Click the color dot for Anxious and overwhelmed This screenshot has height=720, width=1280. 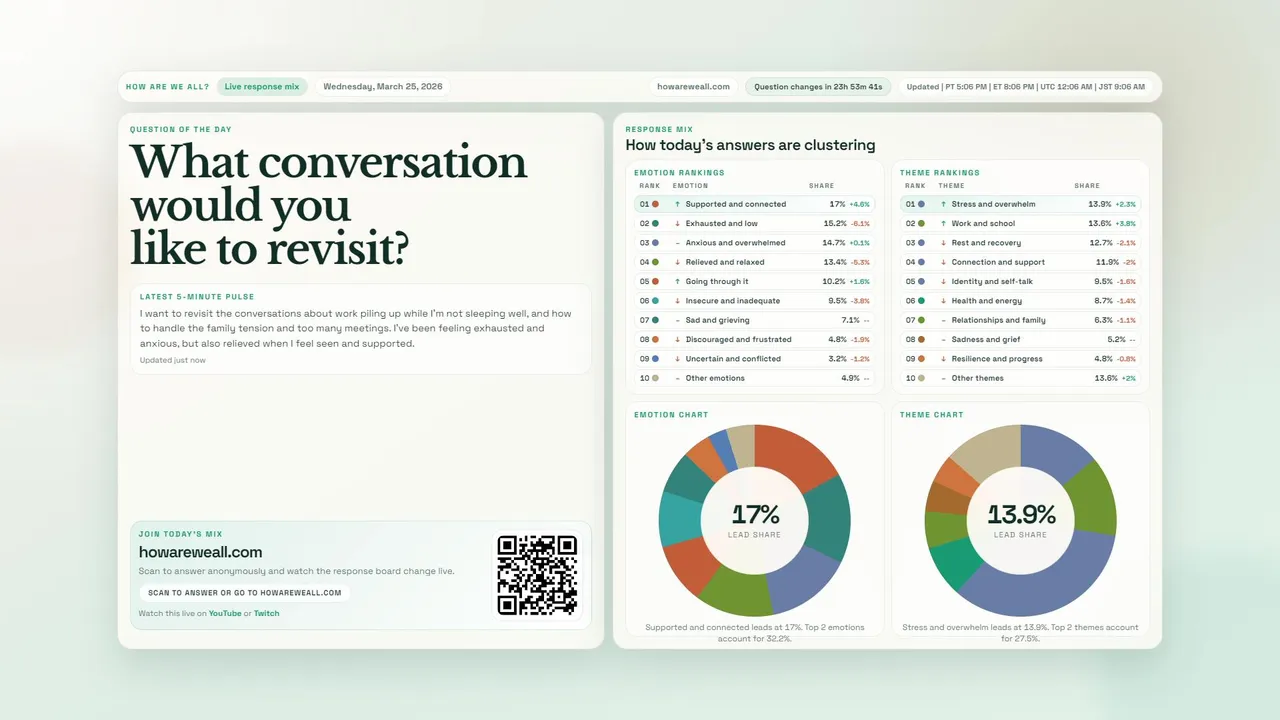coord(655,243)
